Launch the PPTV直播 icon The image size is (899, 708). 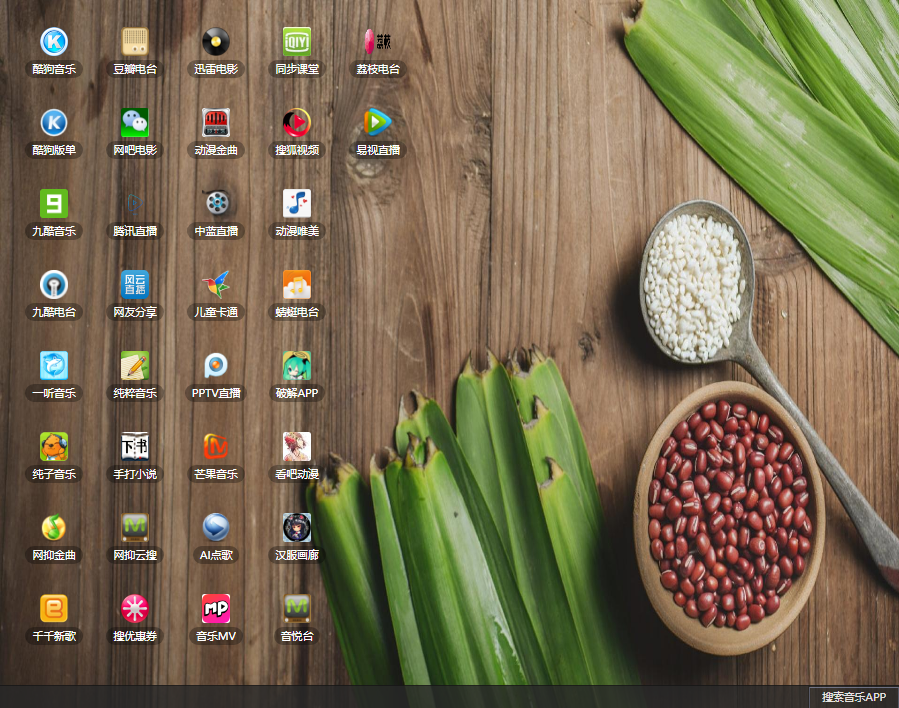[216, 366]
